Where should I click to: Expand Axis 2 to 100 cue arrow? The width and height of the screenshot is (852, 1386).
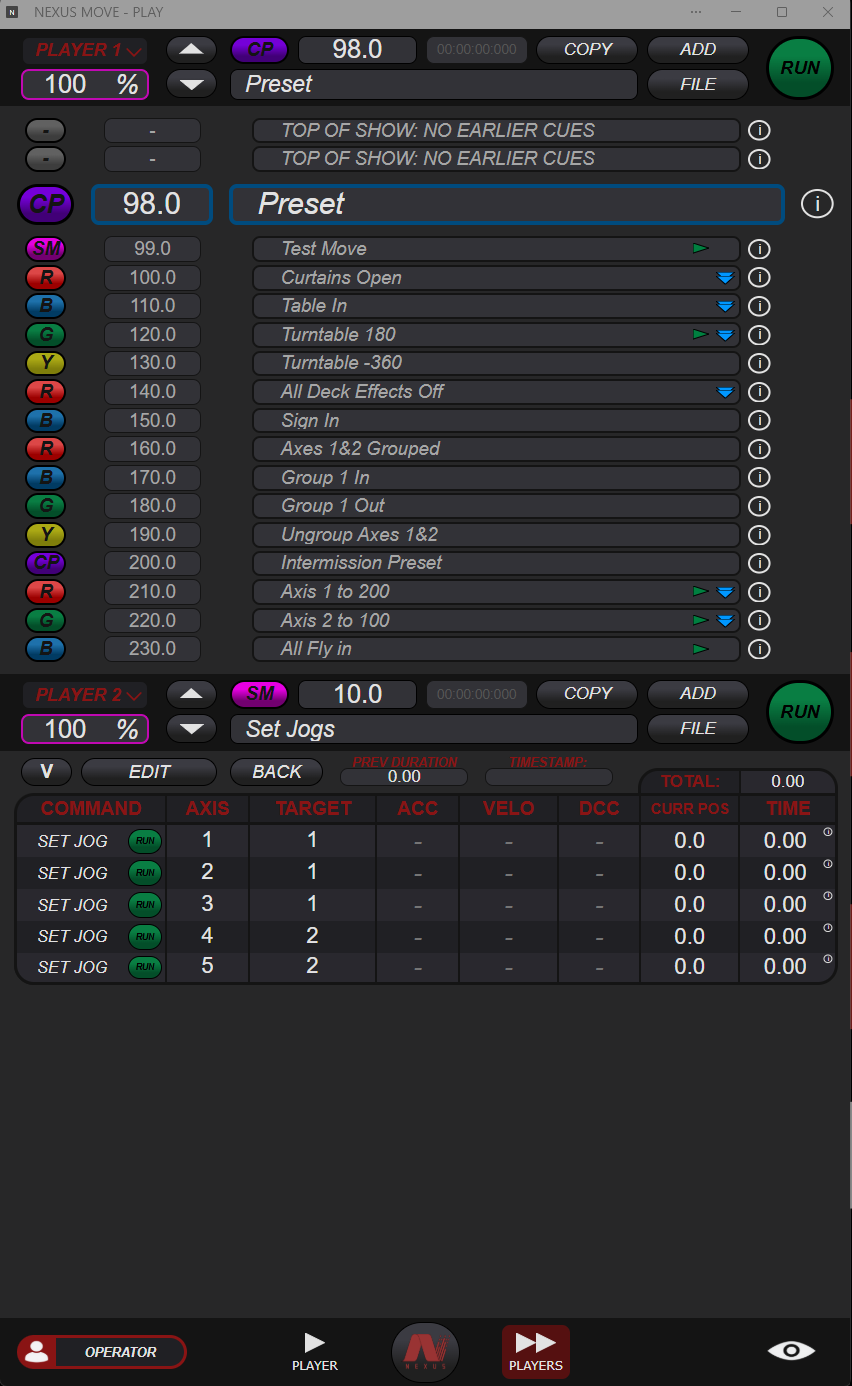pyautogui.click(x=726, y=621)
